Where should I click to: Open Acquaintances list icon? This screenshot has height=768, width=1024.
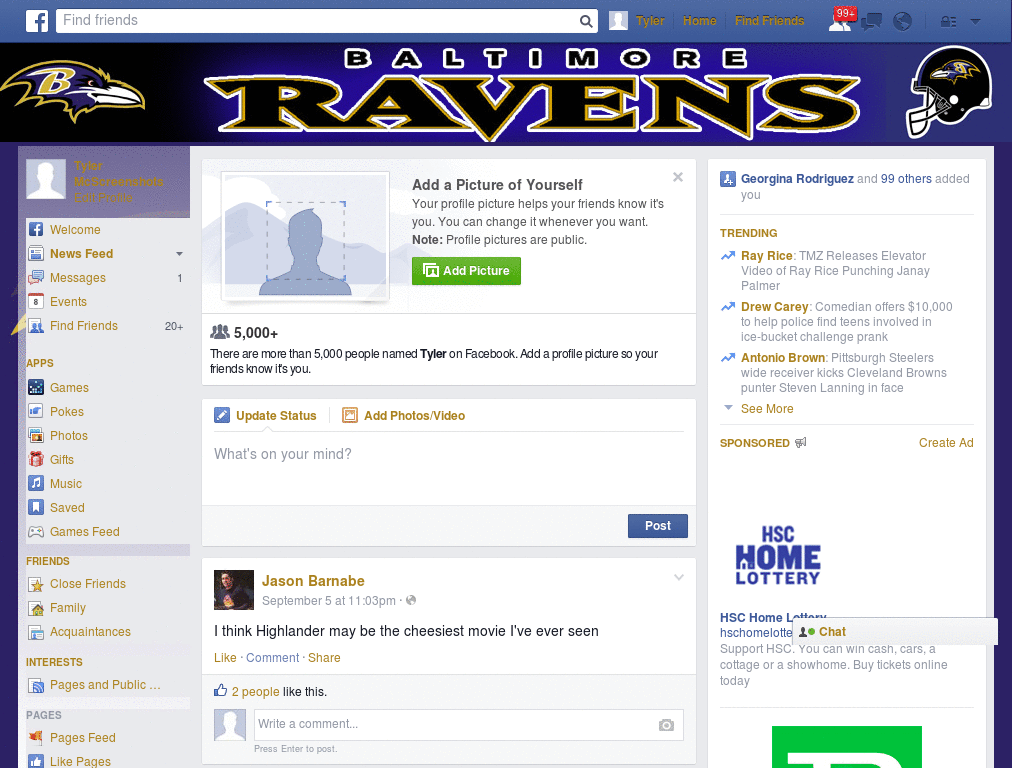(x=36, y=632)
